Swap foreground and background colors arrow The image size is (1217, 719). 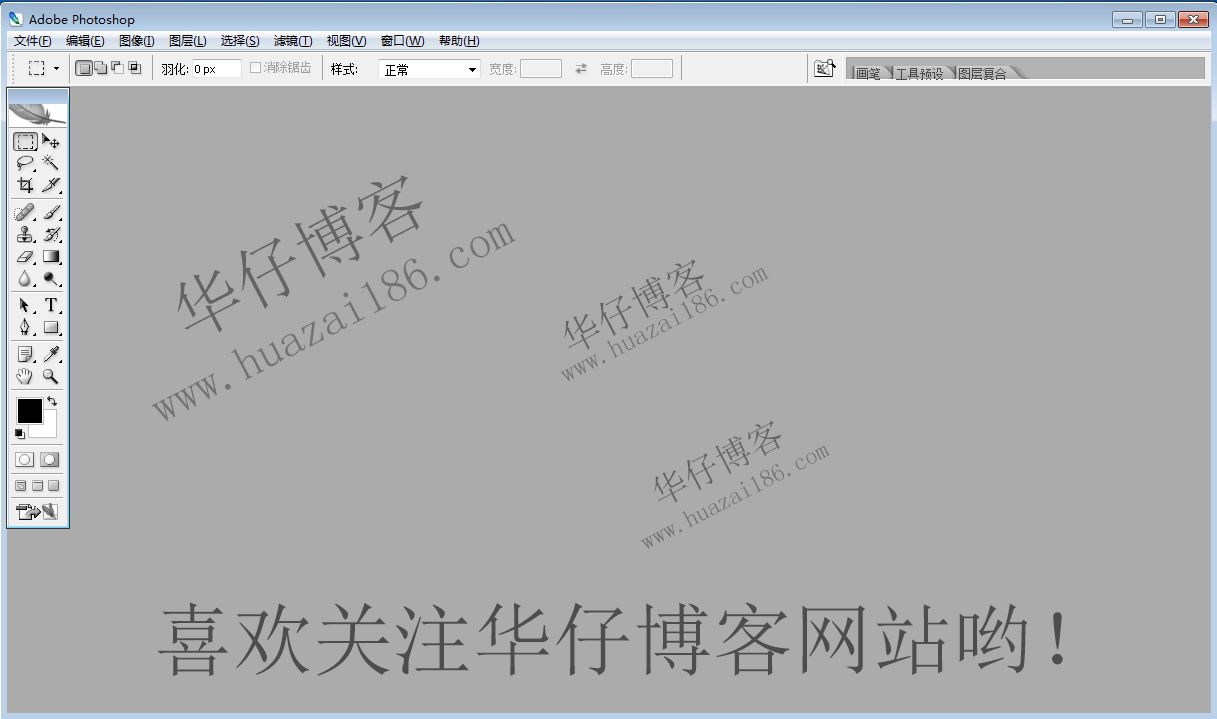click(x=52, y=401)
